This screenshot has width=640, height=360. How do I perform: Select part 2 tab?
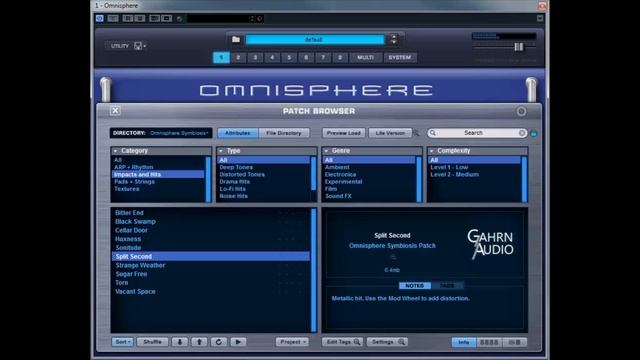coord(238,58)
